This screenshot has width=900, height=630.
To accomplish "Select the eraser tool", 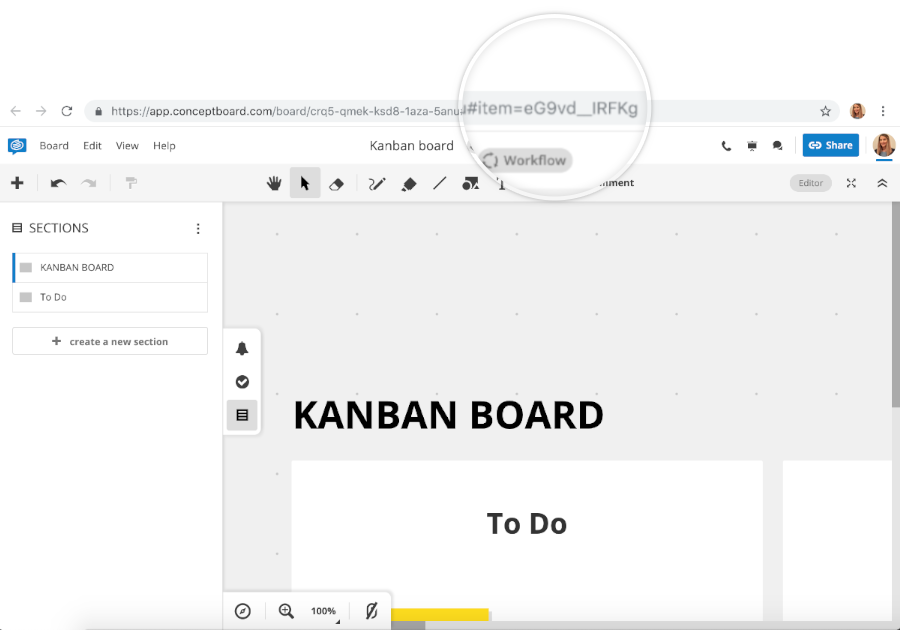I will 336,183.
